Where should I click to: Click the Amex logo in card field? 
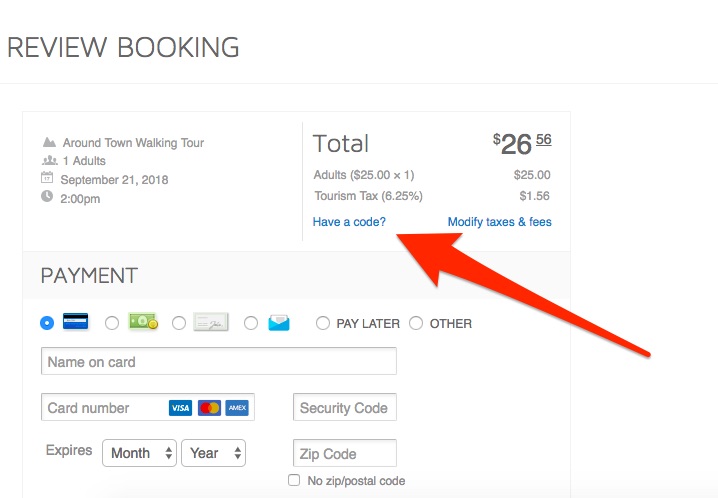click(x=237, y=407)
